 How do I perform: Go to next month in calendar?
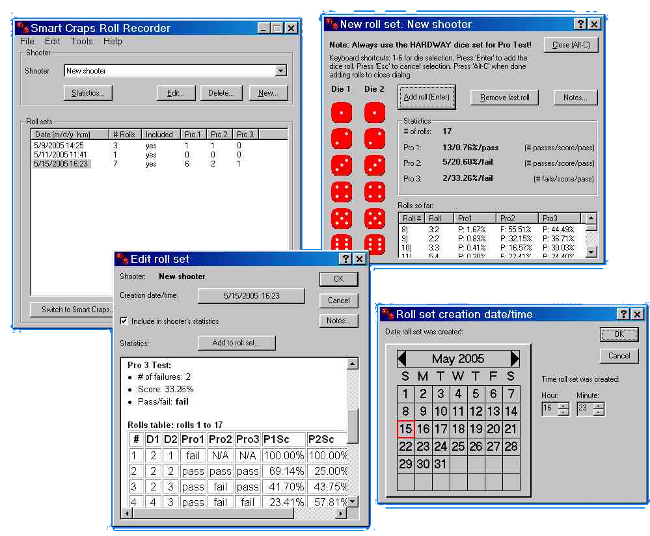point(515,359)
